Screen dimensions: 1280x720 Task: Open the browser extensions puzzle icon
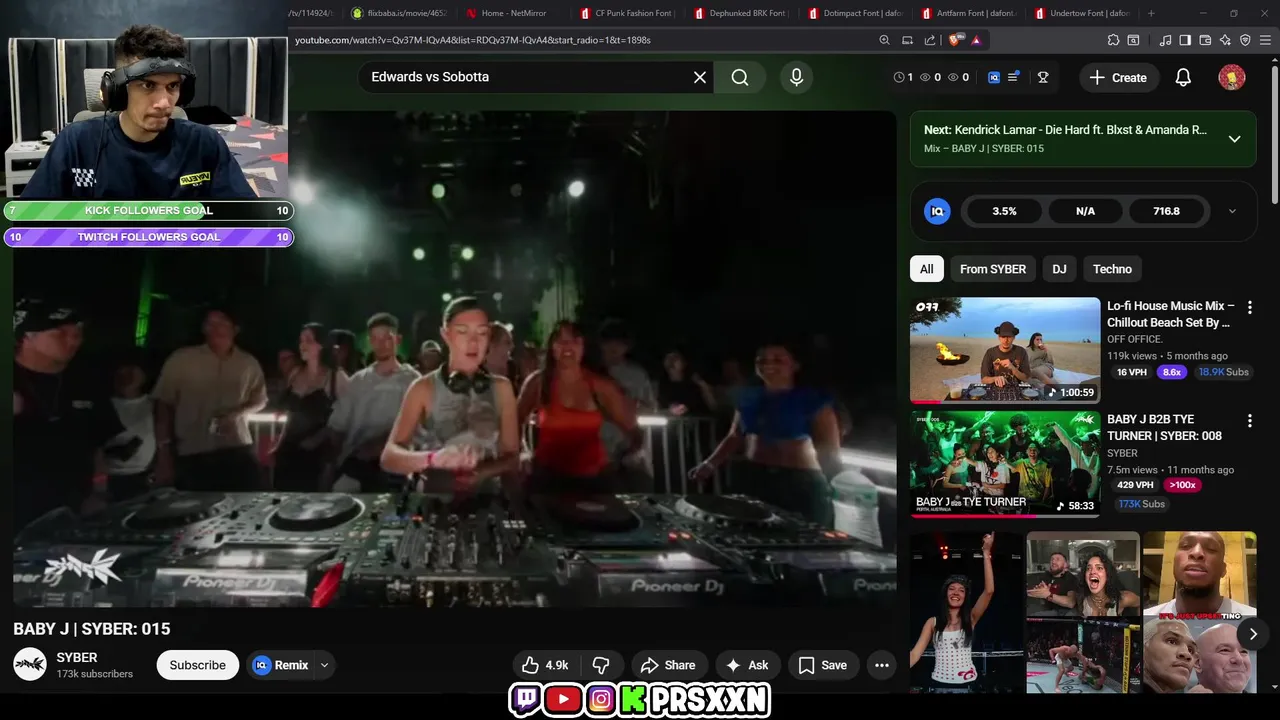(1113, 40)
